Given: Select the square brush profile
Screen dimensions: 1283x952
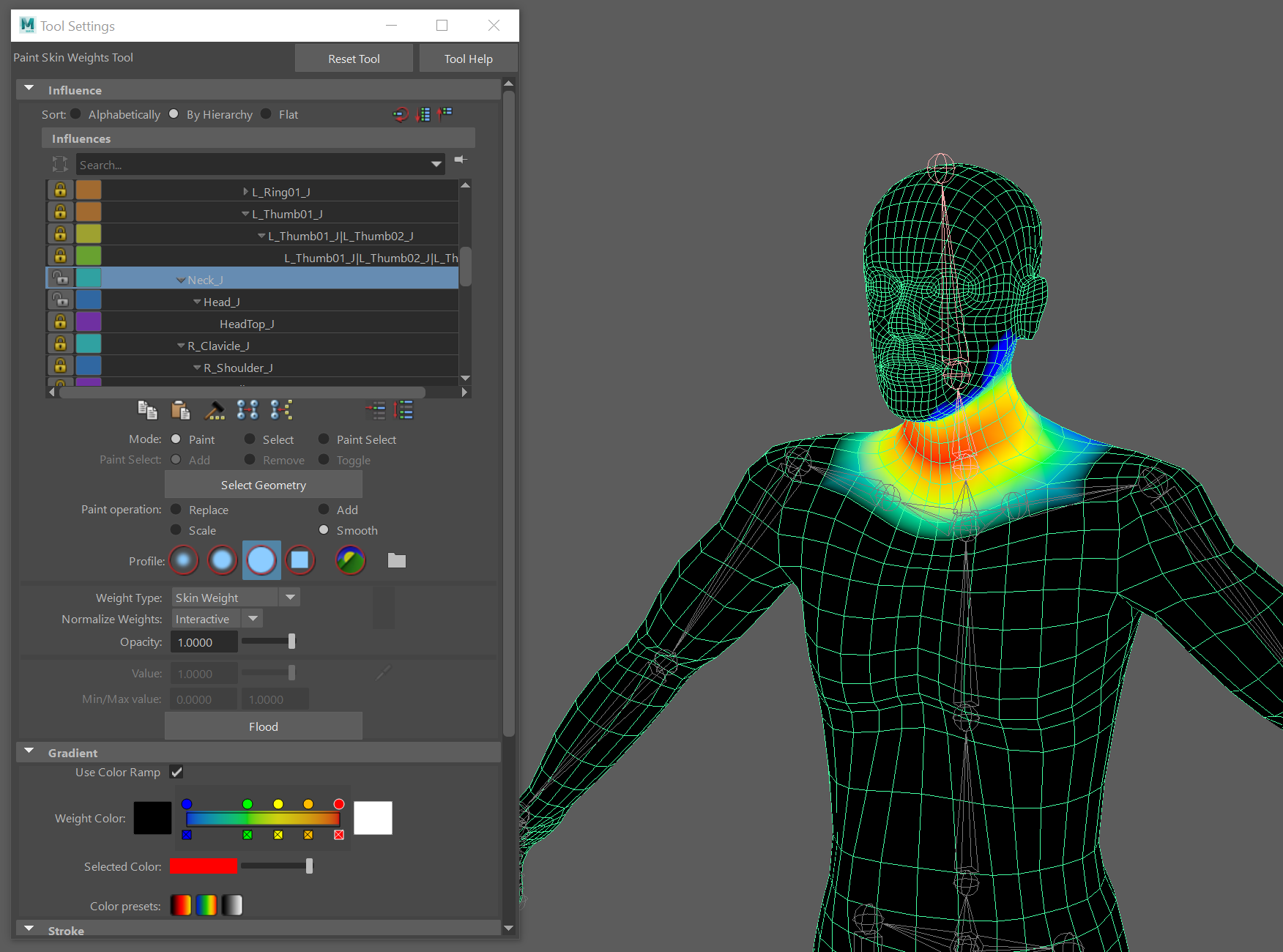Looking at the screenshot, I should coord(300,561).
